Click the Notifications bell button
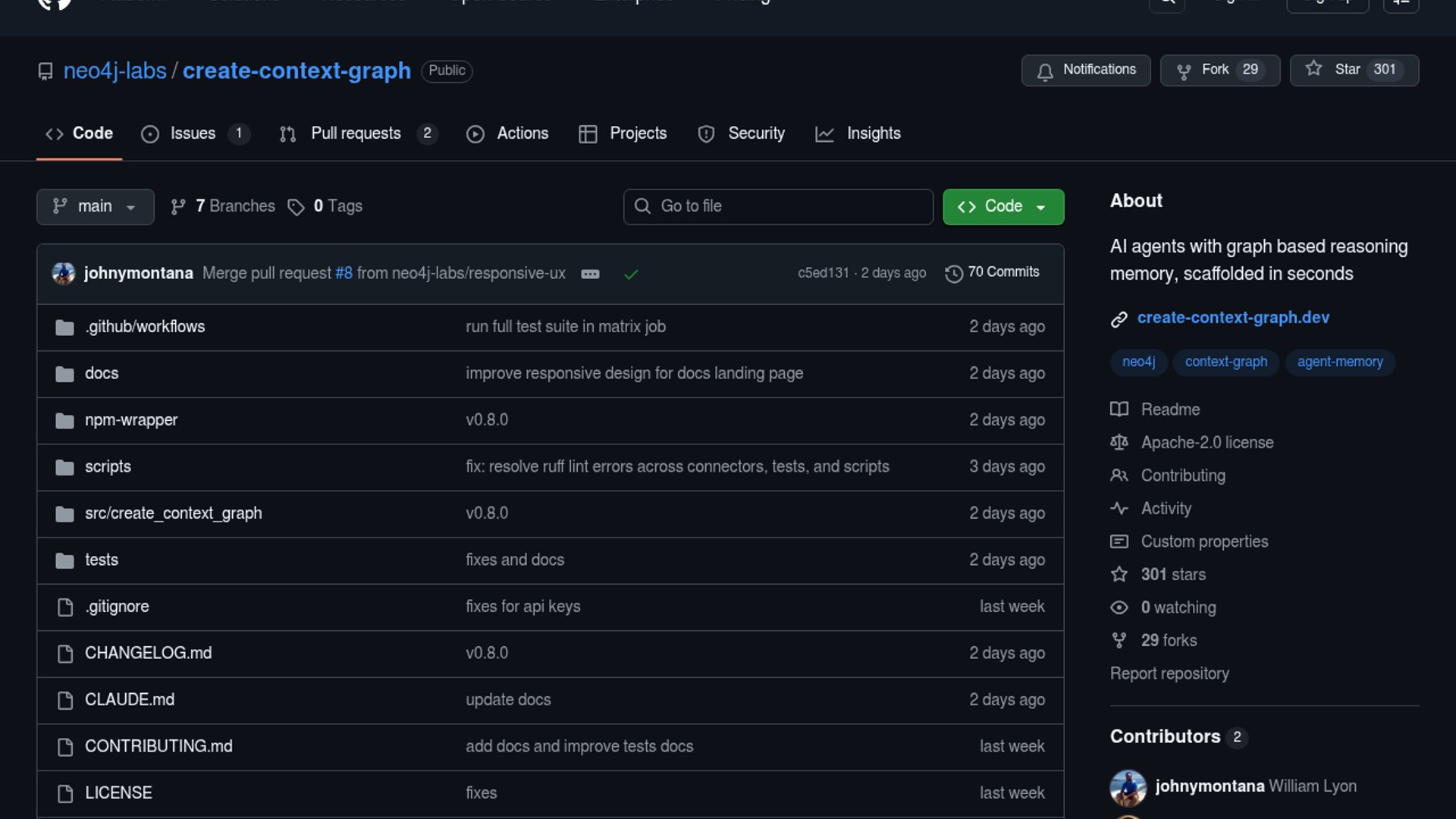The height and width of the screenshot is (819, 1456). click(x=1085, y=71)
